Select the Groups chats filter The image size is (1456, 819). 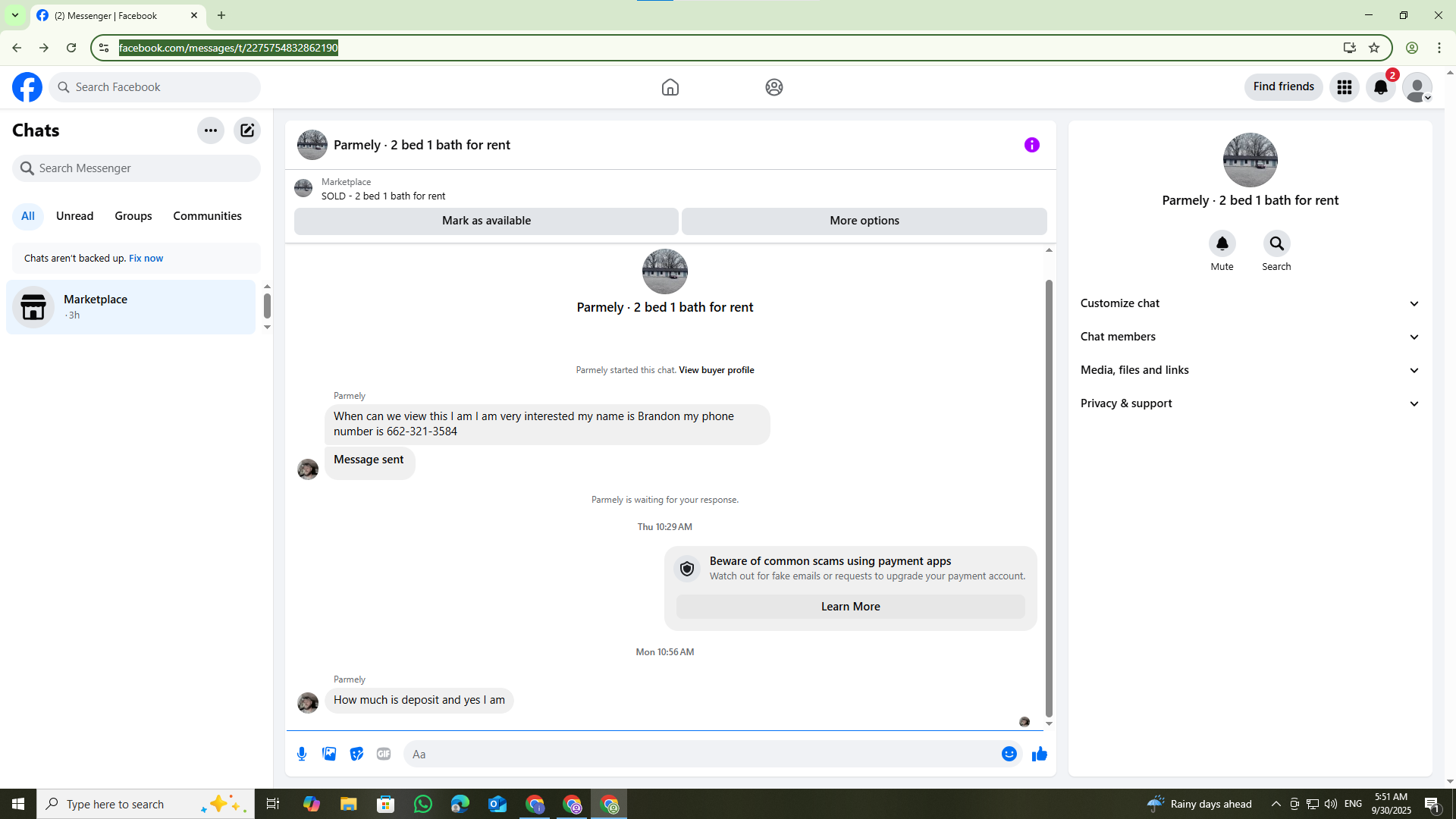(x=133, y=216)
